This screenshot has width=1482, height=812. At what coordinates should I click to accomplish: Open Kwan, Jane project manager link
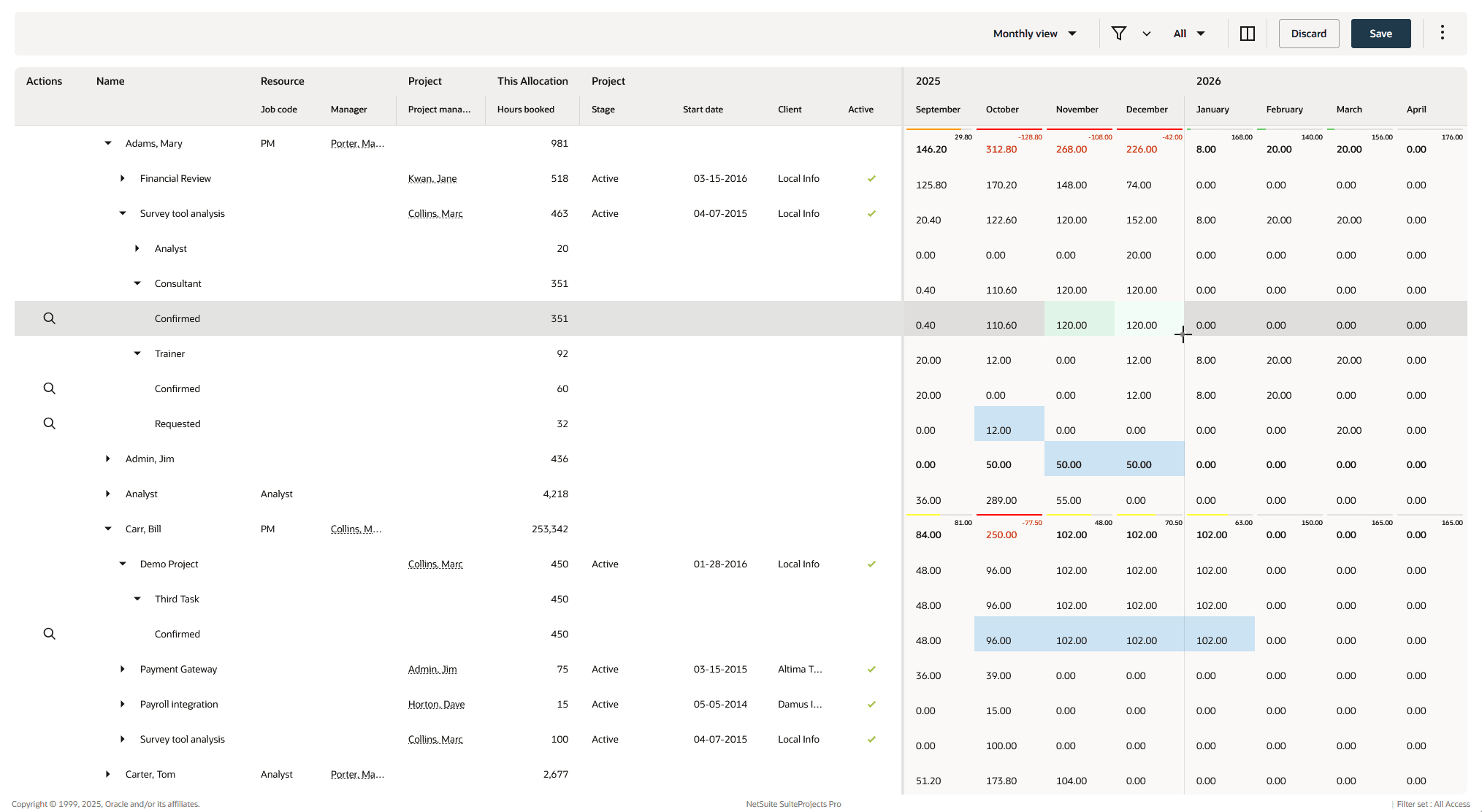(x=432, y=179)
